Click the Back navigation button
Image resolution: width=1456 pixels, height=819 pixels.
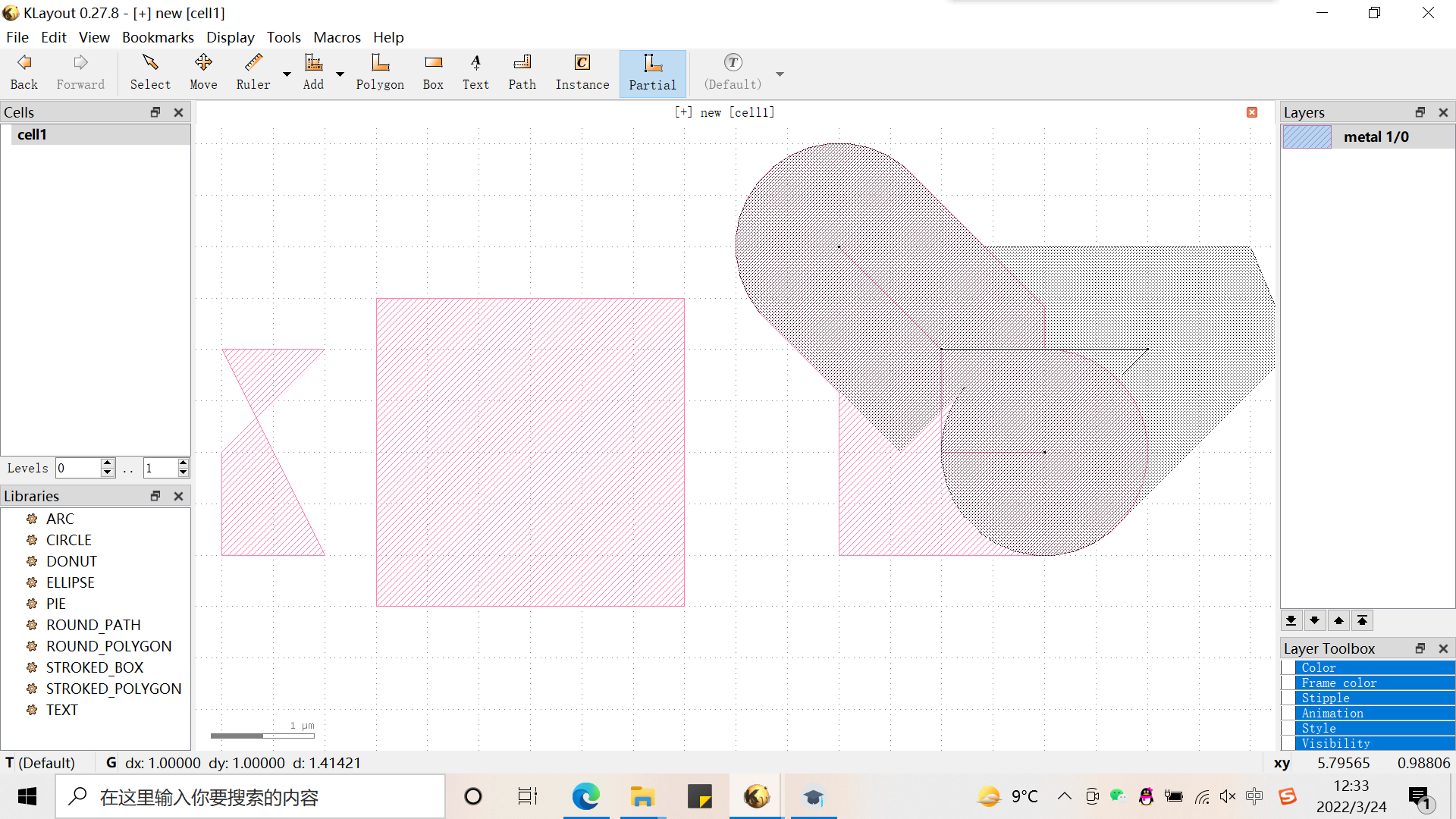(x=24, y=73)
